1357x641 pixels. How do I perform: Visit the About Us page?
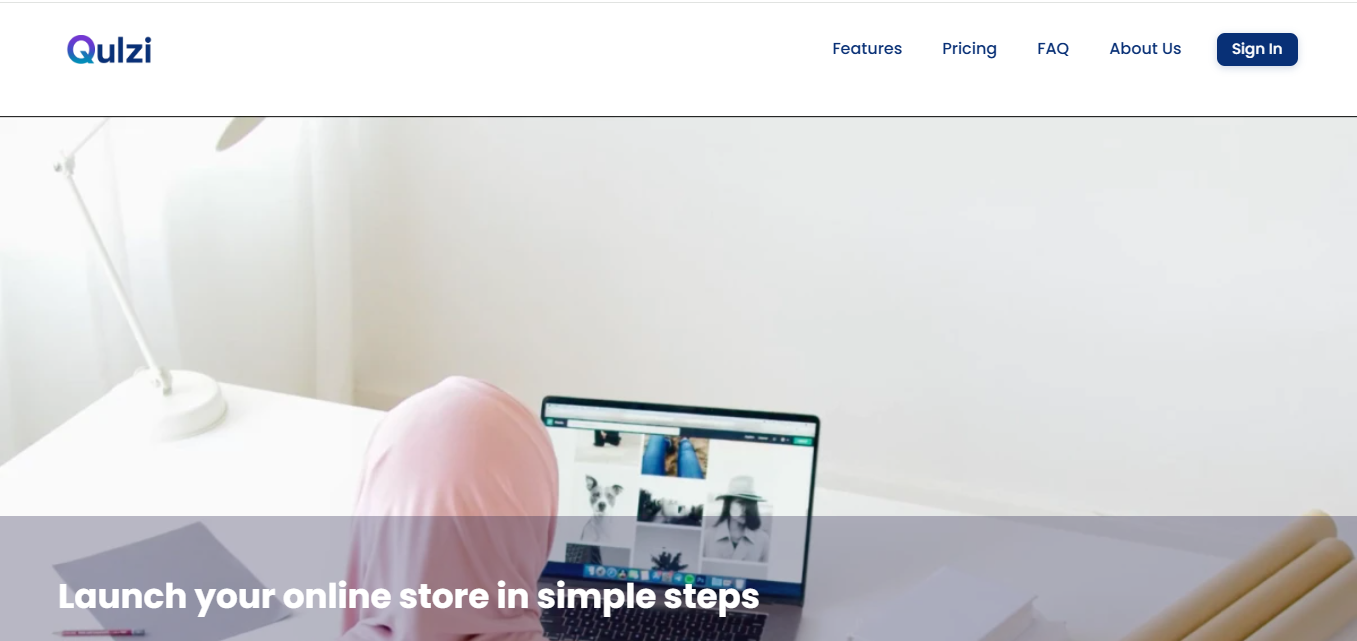pos(1145,49)
